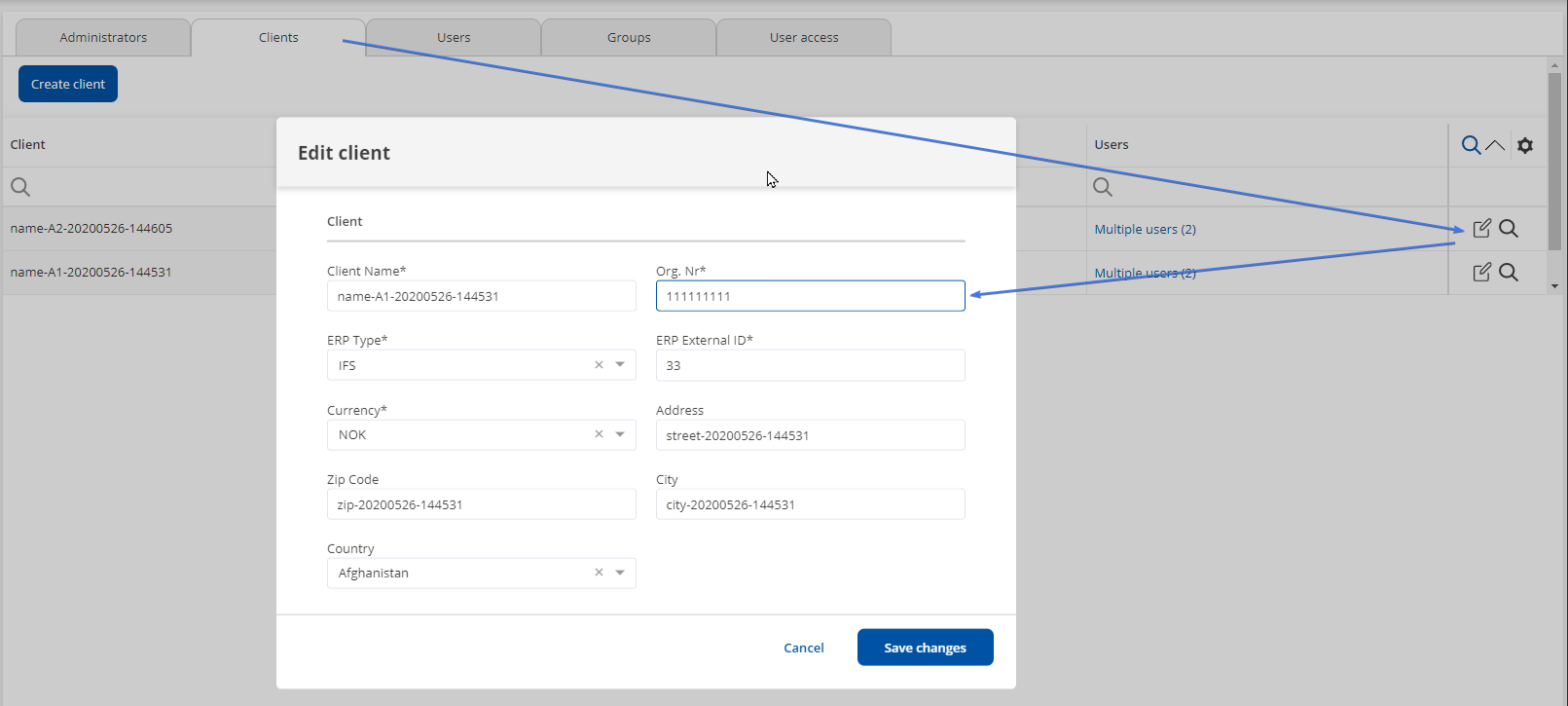This screenshot has width=1568, height=706.
Task: Open the User access tab
Action: point(804,38)
